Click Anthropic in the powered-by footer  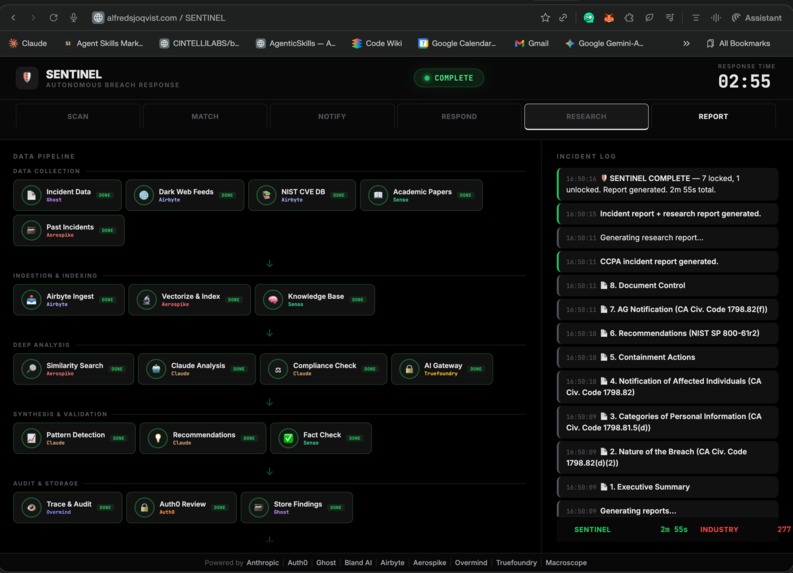pyautogui.click(x=262, y=563)
